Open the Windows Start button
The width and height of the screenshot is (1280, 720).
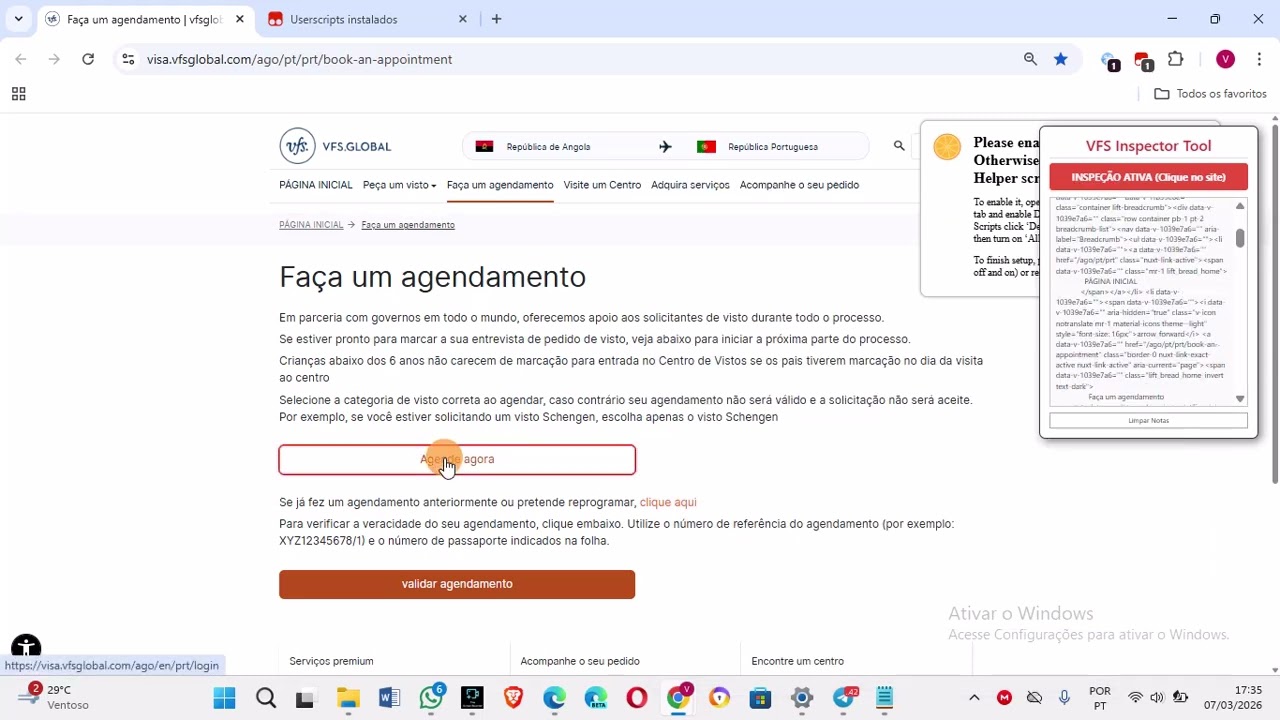click(x=224, y=698)
